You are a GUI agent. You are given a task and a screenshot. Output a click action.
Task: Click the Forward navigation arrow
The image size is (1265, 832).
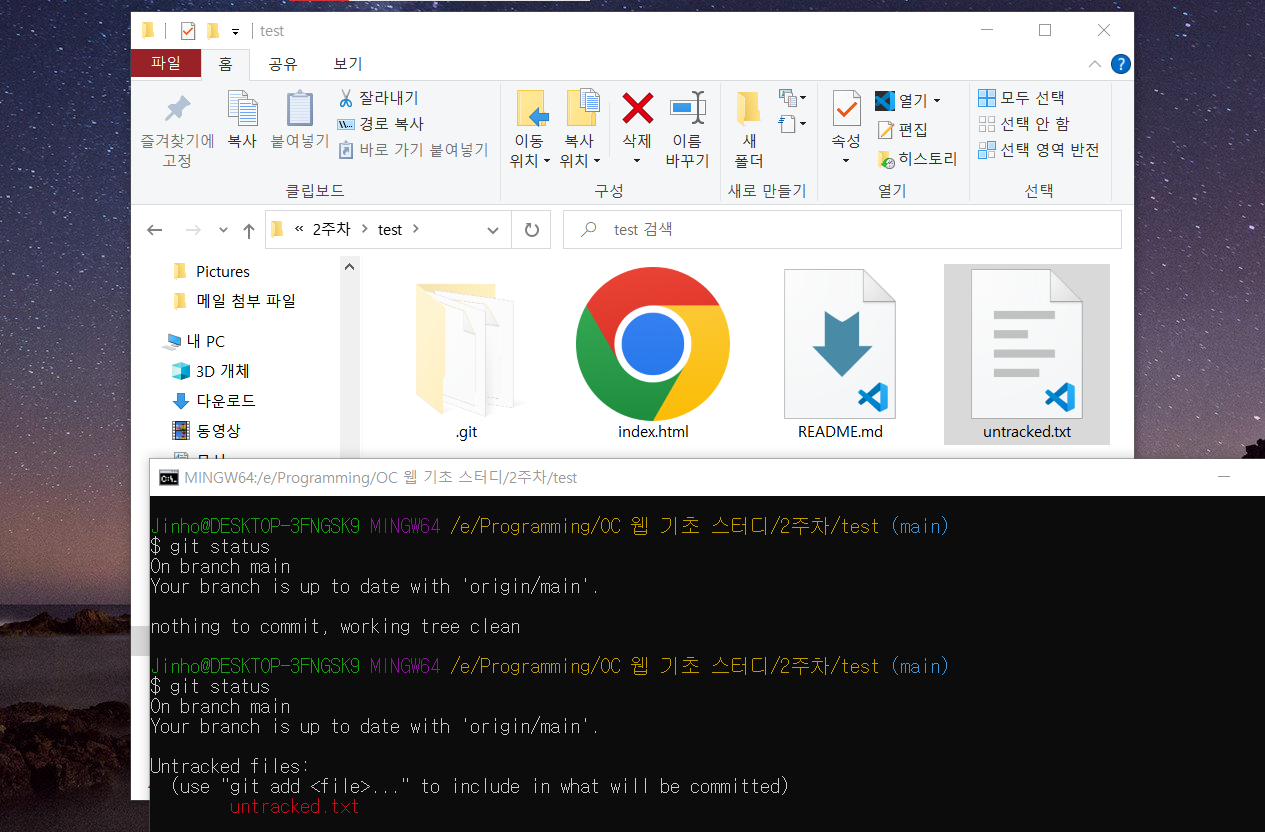(193, 230)
